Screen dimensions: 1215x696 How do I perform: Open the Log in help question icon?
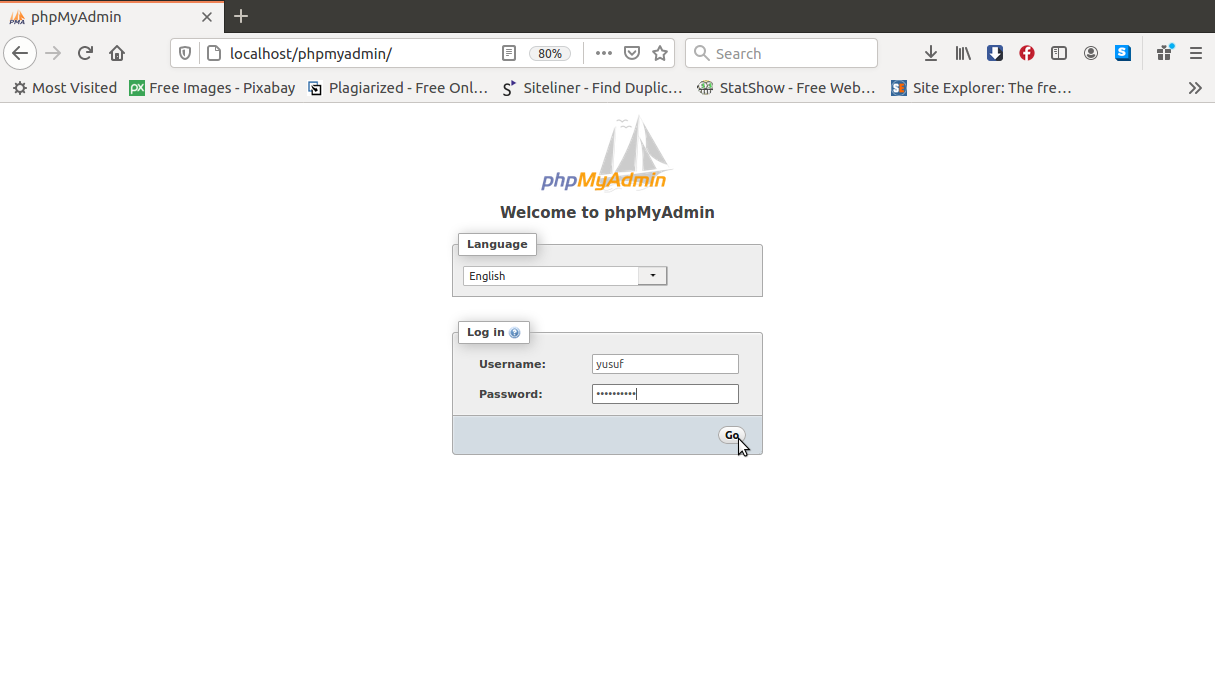[x=515, y=333]
